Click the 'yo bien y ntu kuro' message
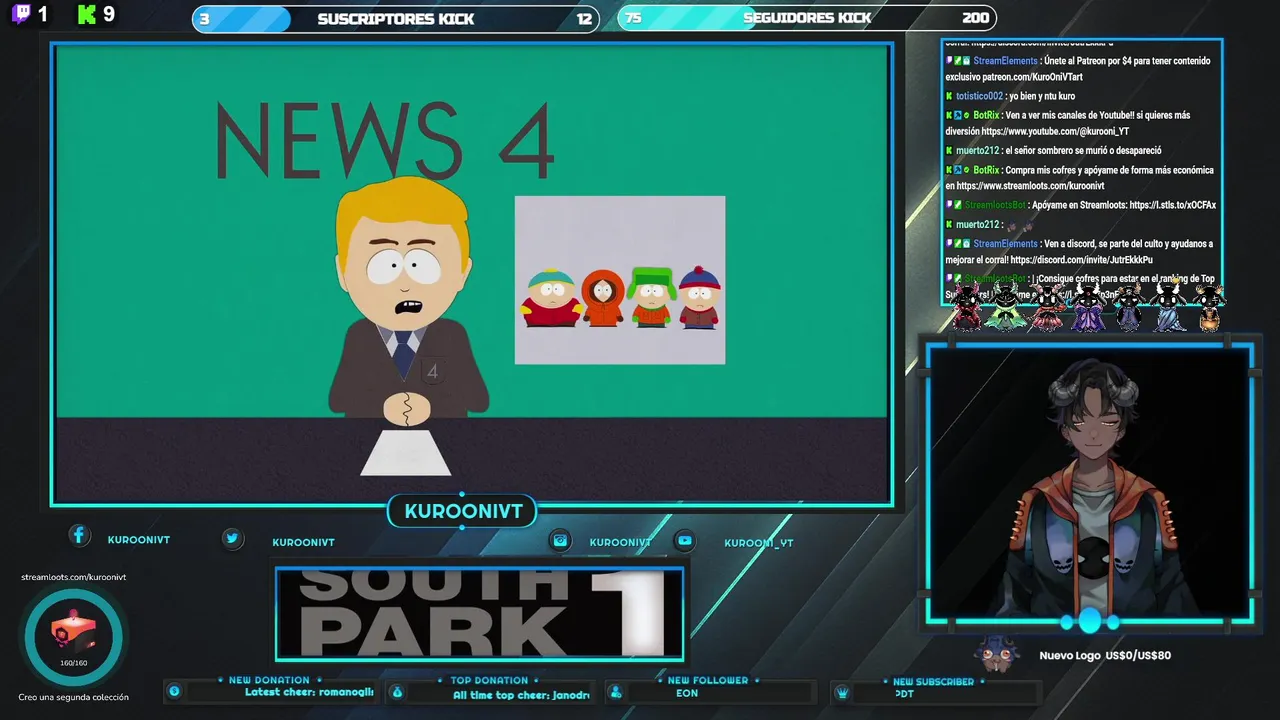The height and width of the screenshot is (720, 1280). click(1042, 96)
